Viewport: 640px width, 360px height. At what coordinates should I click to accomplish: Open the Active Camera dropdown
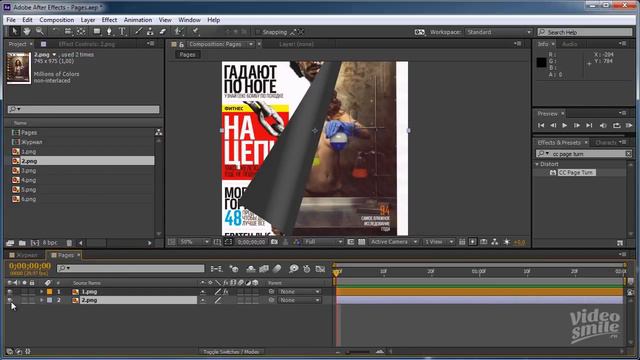coord(394,242)
